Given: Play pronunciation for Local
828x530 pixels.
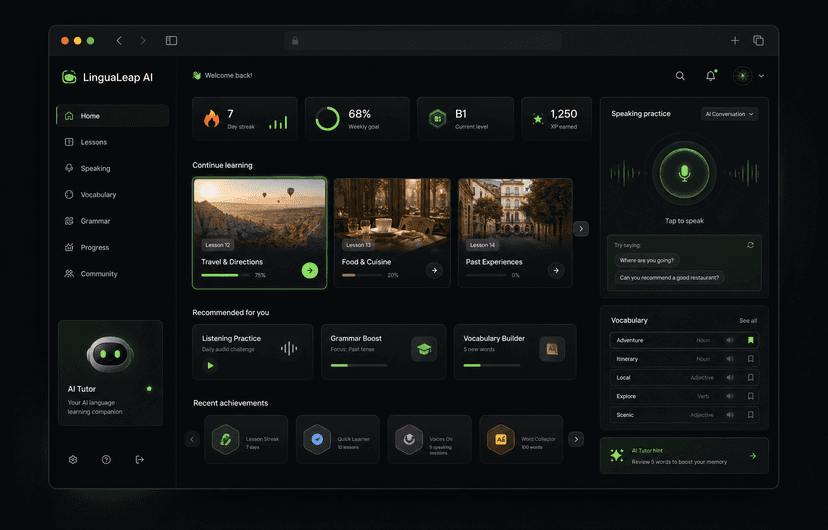Looking at the screenshot, I should [x=730, y=377].
